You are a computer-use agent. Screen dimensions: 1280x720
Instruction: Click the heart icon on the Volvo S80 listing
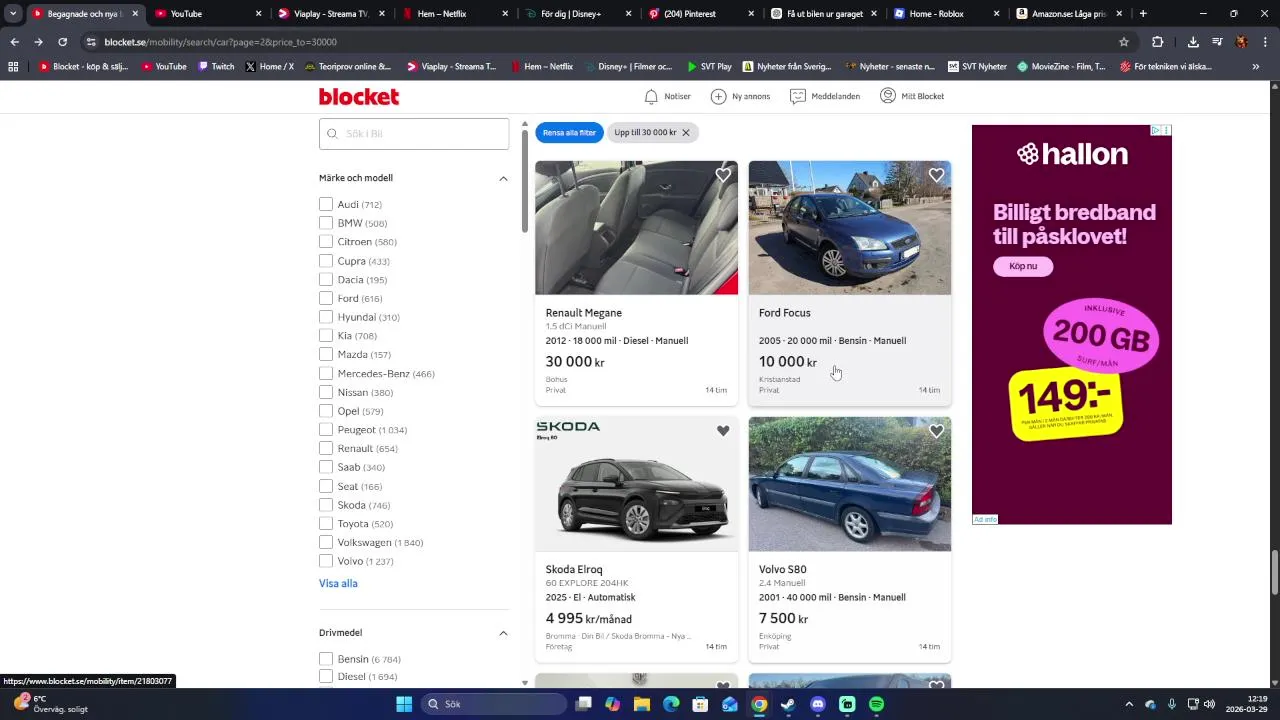click(x=936, y=431)
